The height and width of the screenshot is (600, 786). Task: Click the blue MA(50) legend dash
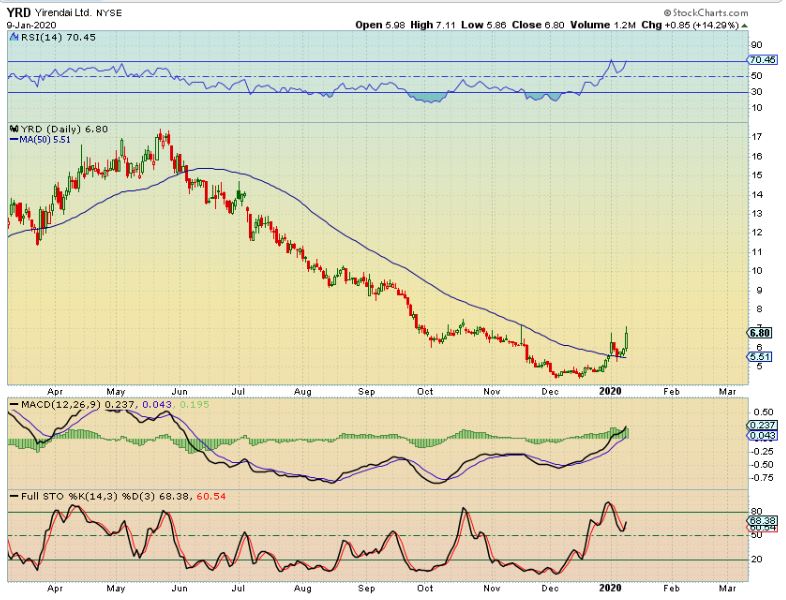[x=15, y=140]
